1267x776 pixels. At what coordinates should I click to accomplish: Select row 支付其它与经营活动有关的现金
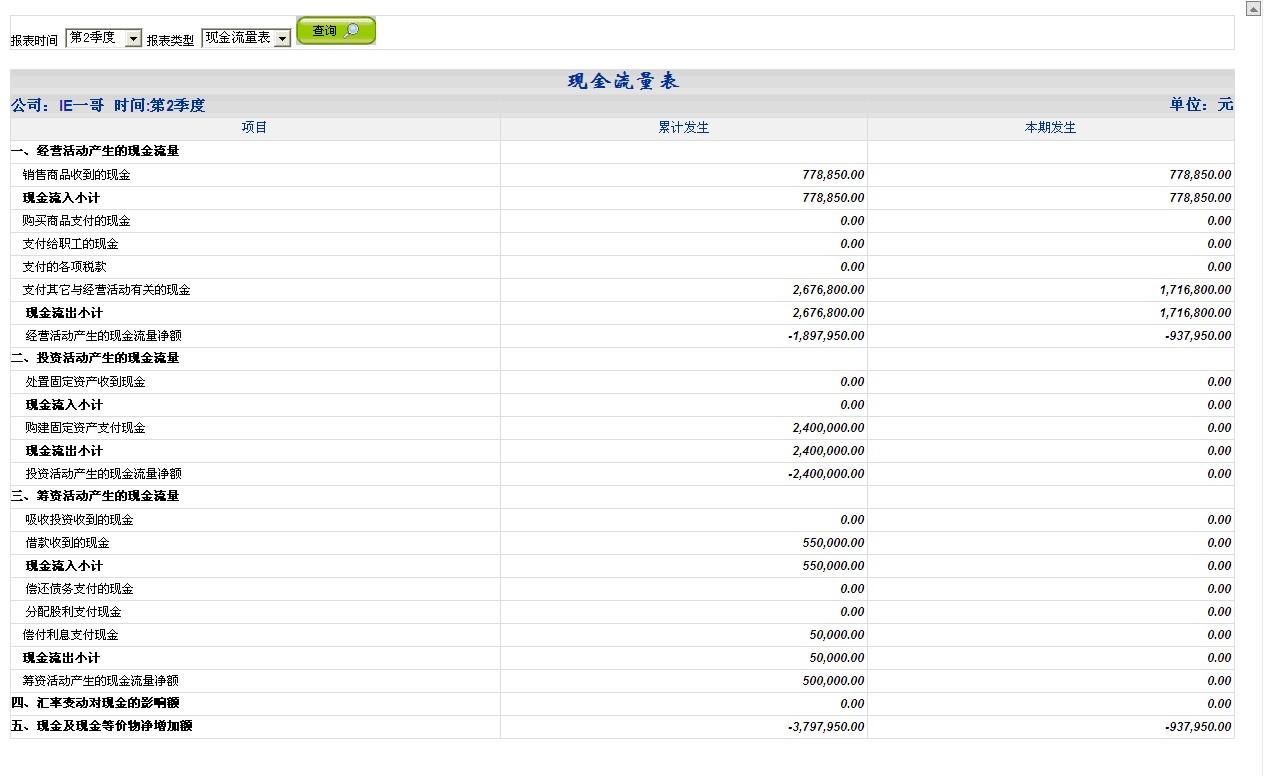(622, 290)
